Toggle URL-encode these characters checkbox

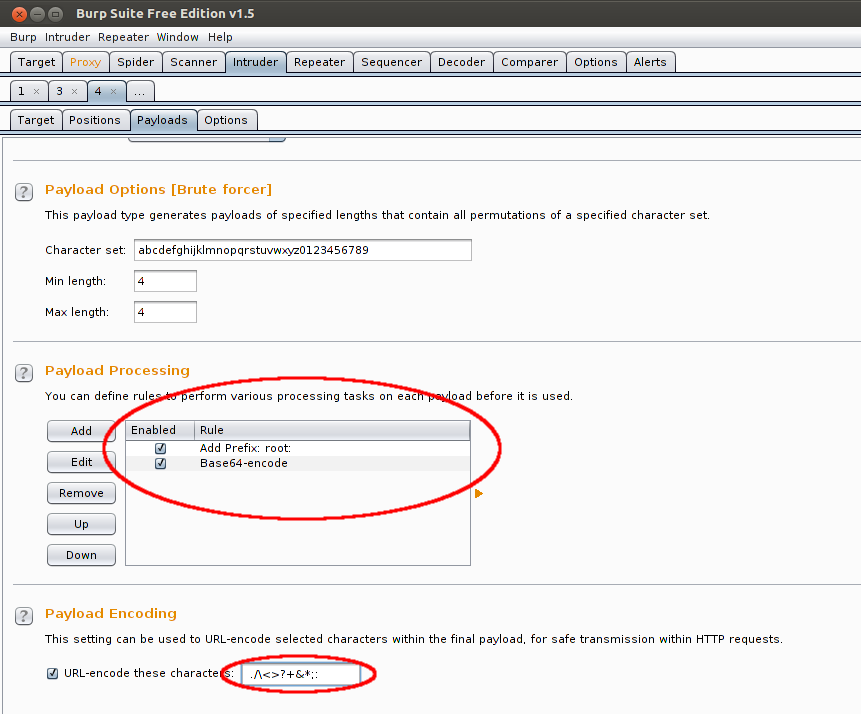click(x=53, y=673)
